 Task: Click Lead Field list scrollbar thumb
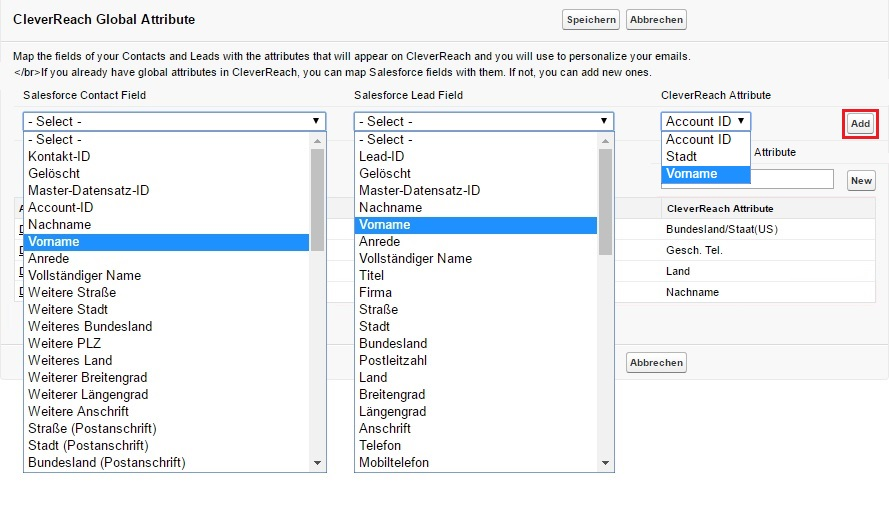click(606, 202)
